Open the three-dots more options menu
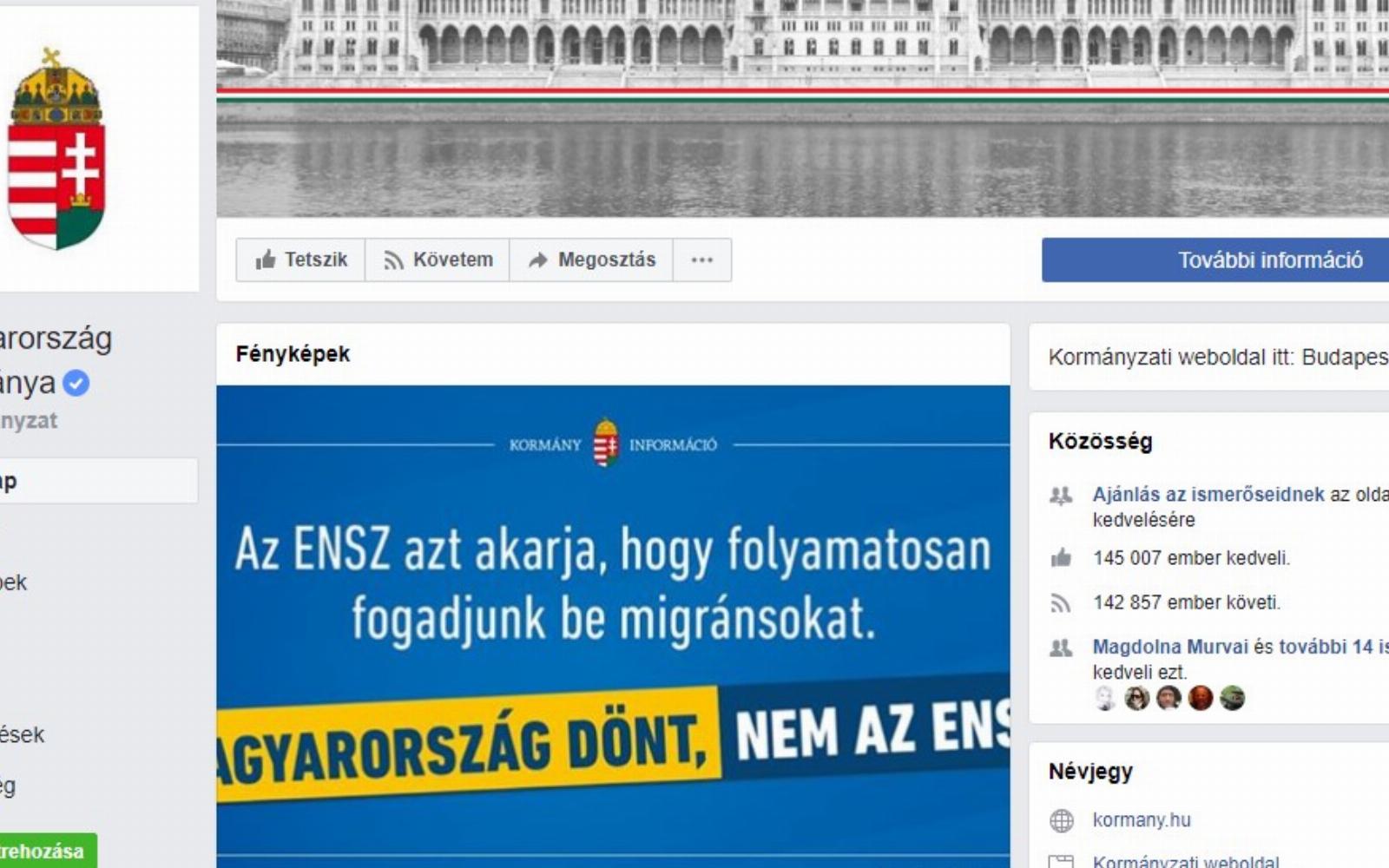This screenshot has height=868, width=1389. pos(702,260)
